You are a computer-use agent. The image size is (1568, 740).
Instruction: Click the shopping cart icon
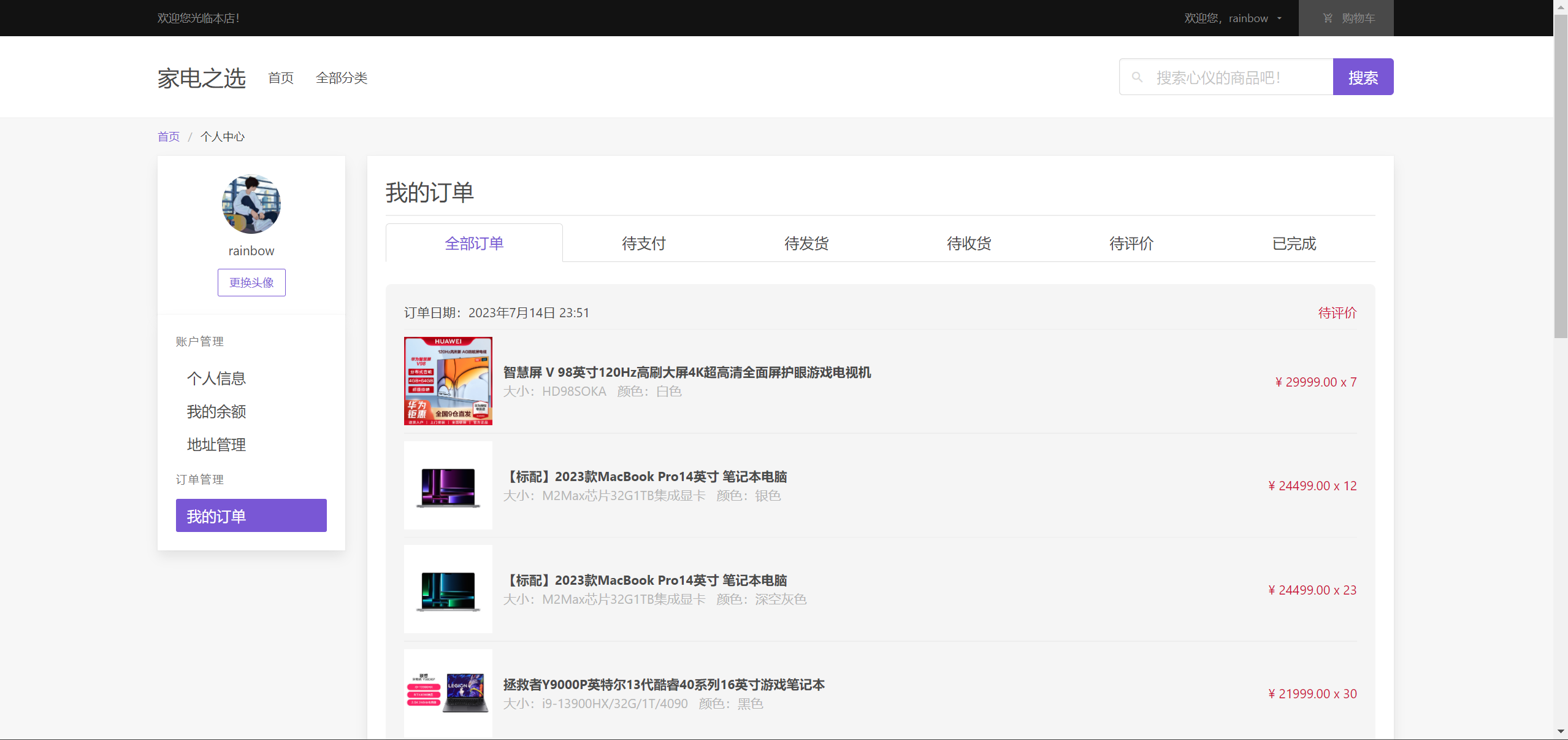tap(1328, 18)
